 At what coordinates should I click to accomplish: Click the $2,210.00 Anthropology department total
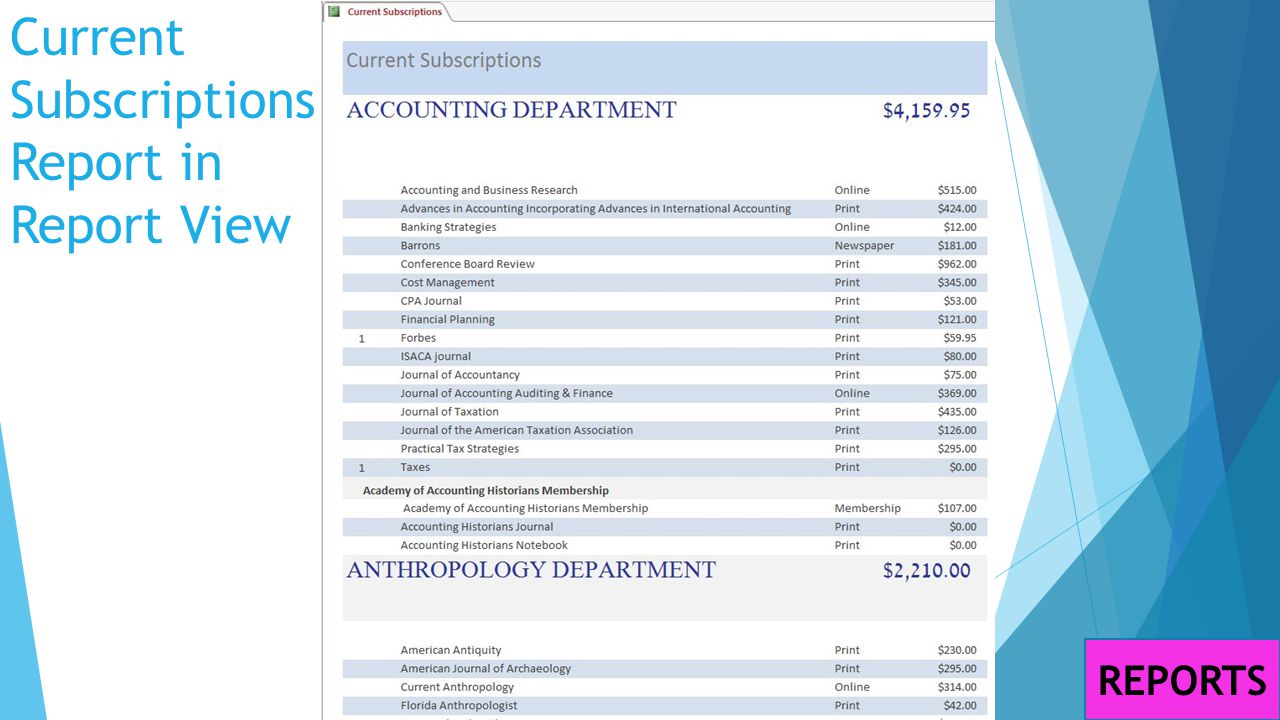[926, 571]
